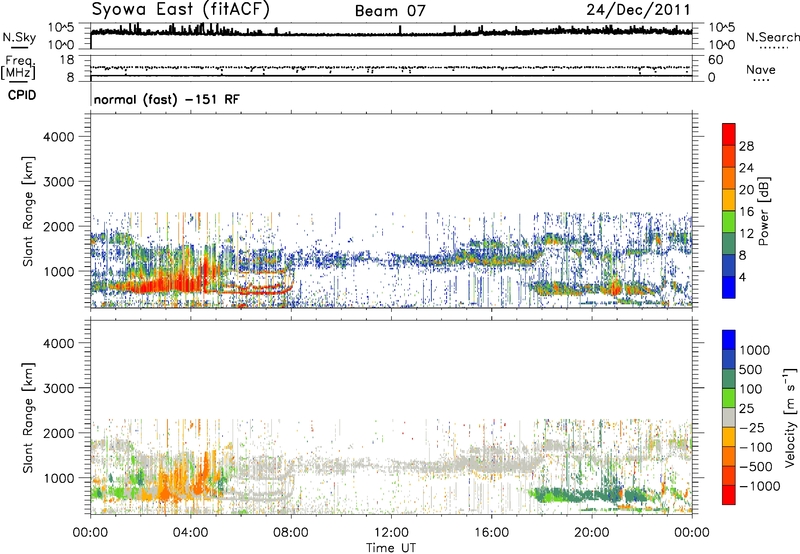
Task: Click the '-25' label on Velocity colorbar
Action: point(752,427)
